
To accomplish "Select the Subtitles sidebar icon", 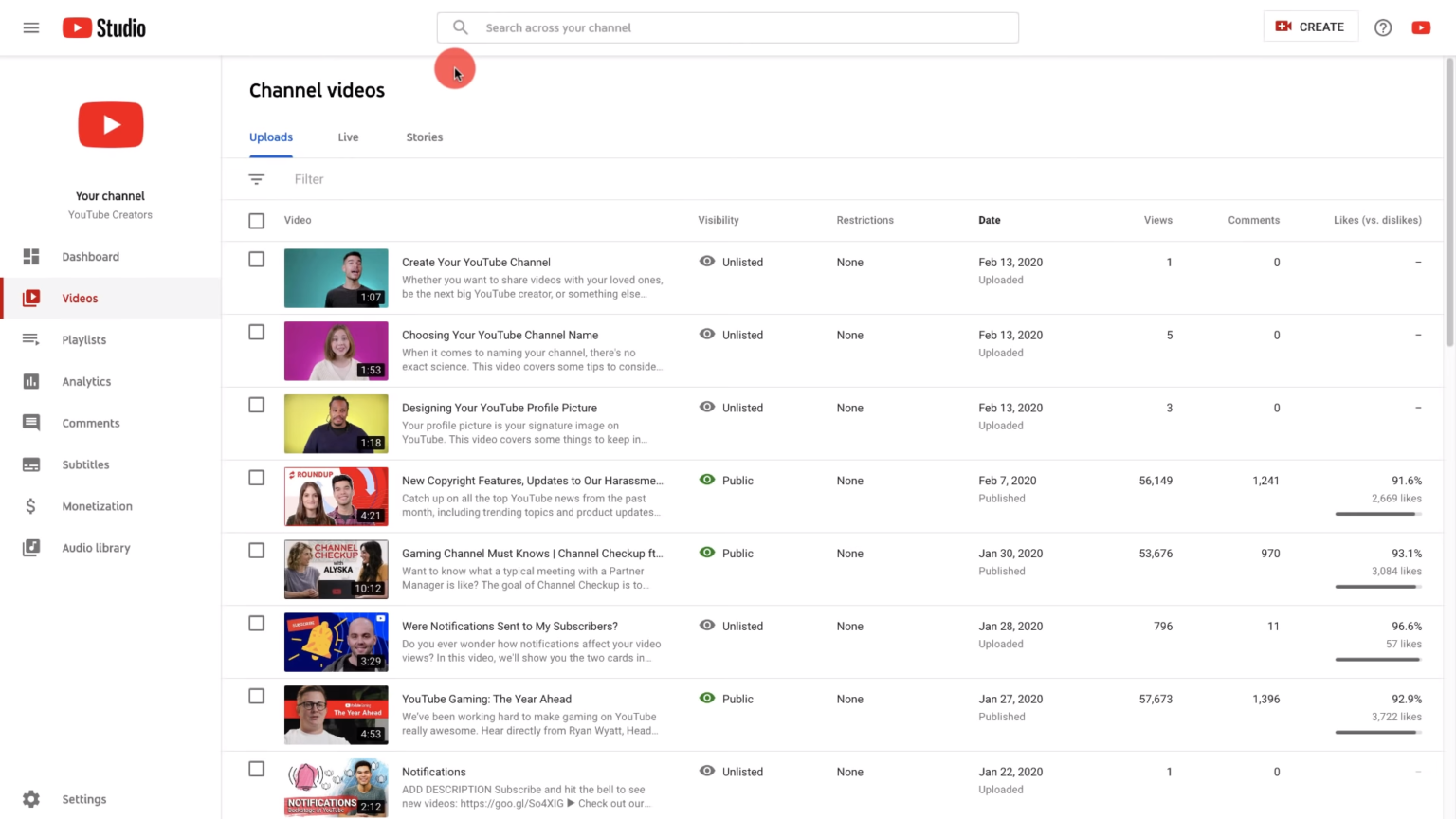I will pyautogui.click(x=31, y=464).
